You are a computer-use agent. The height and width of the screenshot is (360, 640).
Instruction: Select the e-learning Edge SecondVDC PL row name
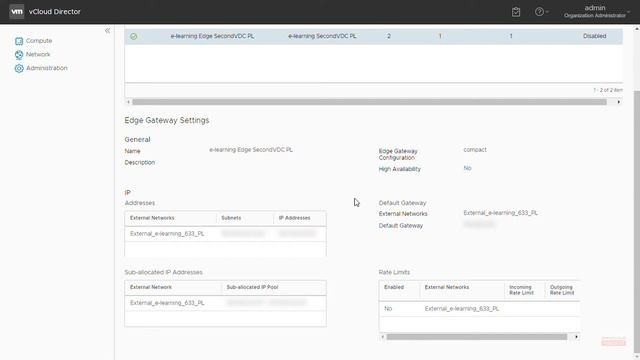pyautogui.click(x=212, y=36)
